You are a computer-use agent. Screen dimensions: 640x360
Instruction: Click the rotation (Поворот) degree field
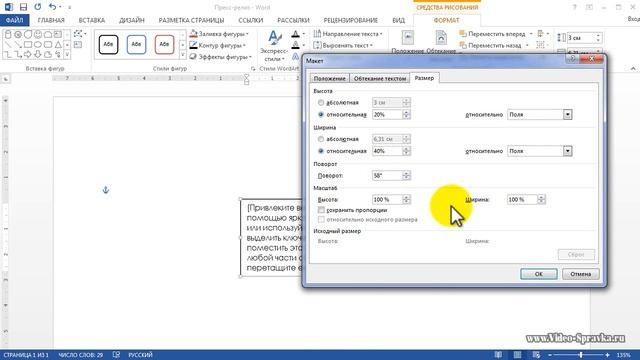click(387, 176)
